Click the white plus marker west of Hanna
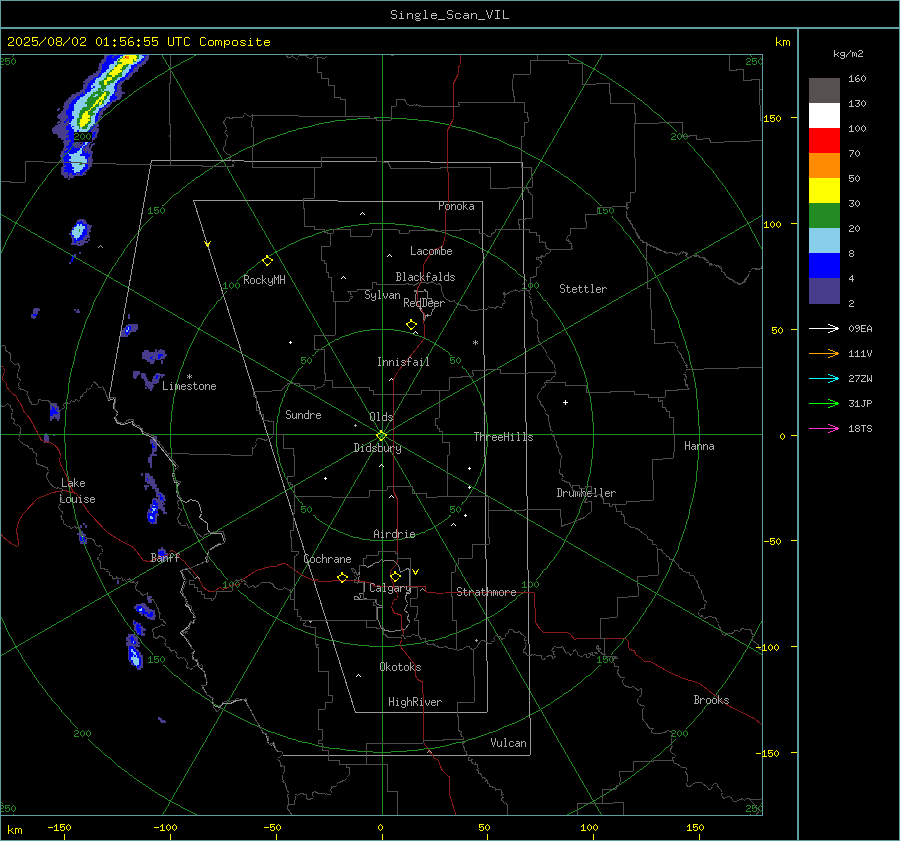This screenshot has width=900, height=841. click(565, 402)
